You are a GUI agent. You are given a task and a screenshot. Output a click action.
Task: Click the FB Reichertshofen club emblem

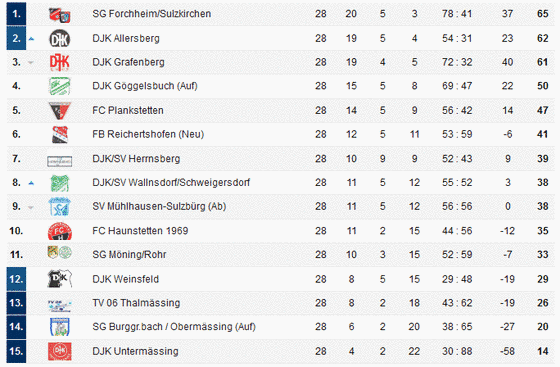click(60, 135)
